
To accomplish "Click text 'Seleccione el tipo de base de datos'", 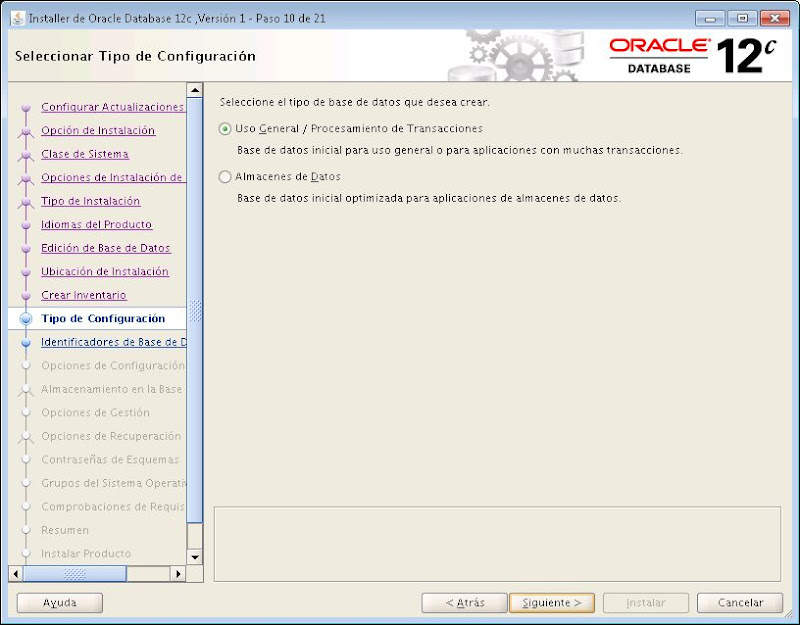I will 355,102.
